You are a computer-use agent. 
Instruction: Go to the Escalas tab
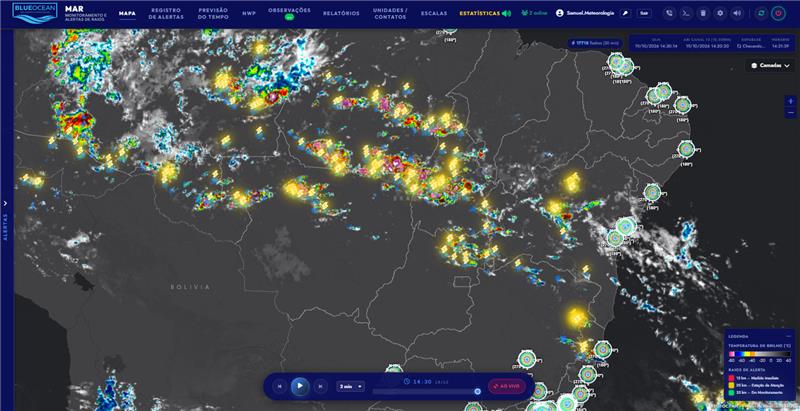click(434, 13)
